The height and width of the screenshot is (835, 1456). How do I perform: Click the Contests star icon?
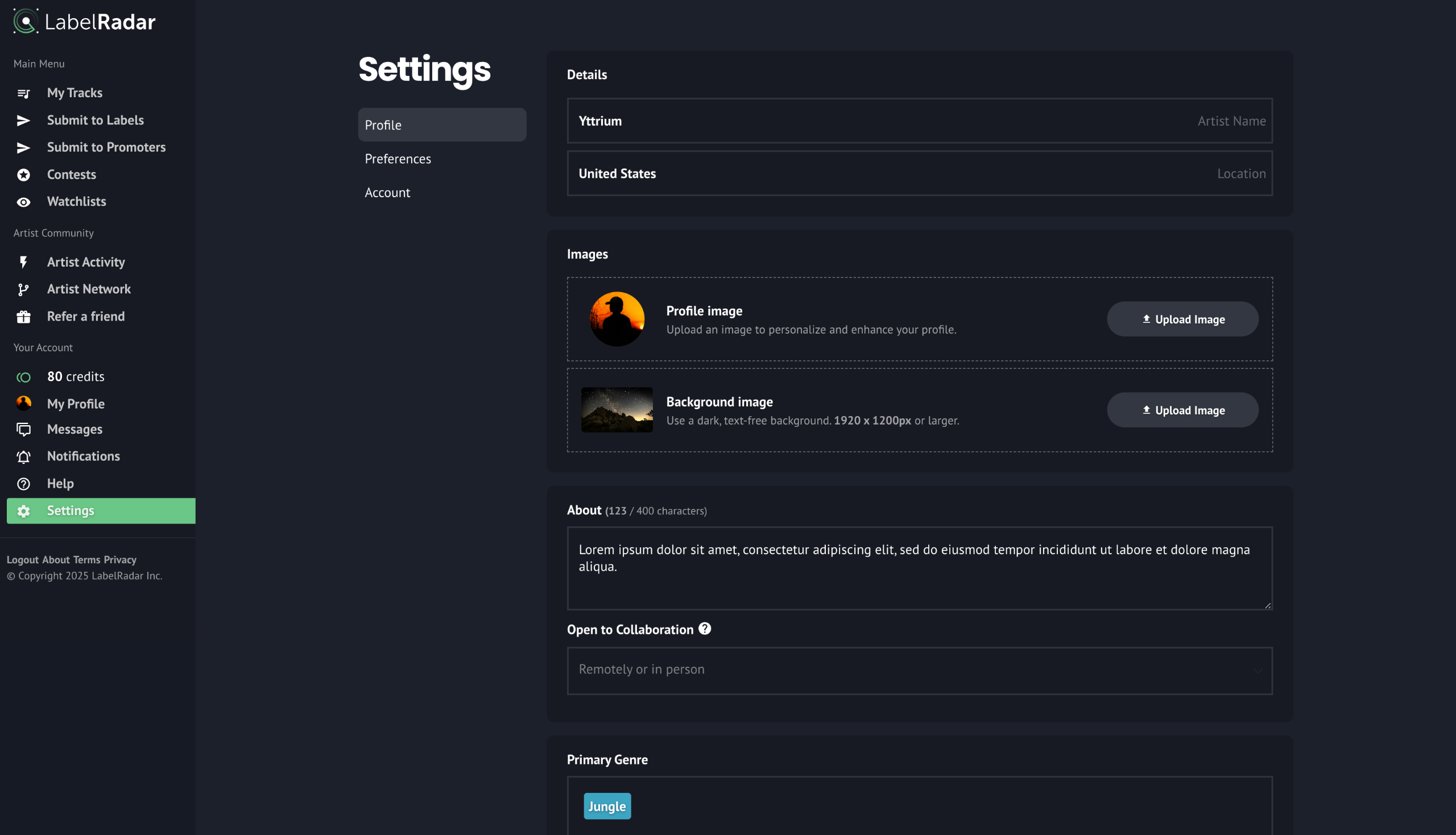click(x=23, y=175)
